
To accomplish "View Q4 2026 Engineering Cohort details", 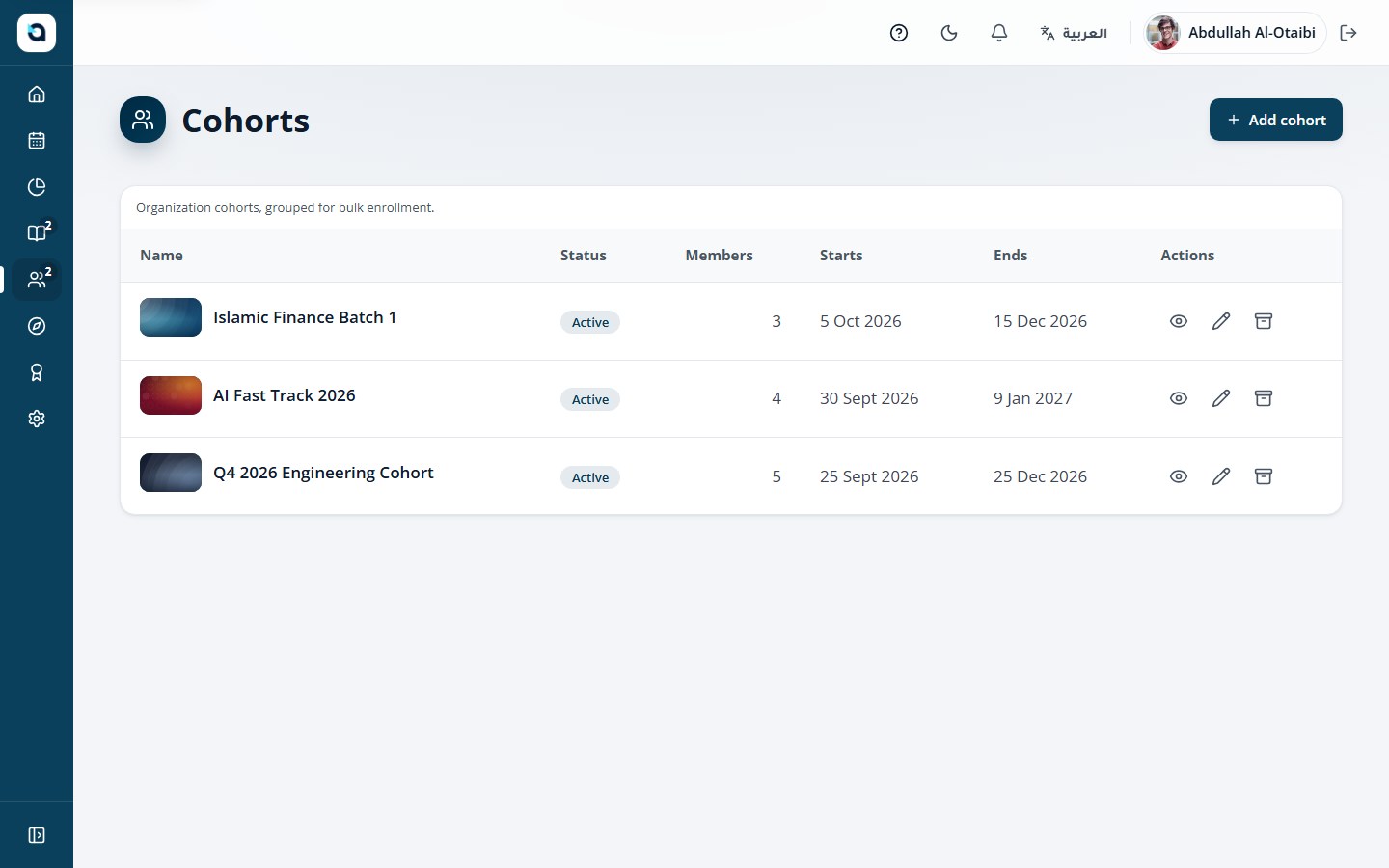I will click(x=1179, y=476).
